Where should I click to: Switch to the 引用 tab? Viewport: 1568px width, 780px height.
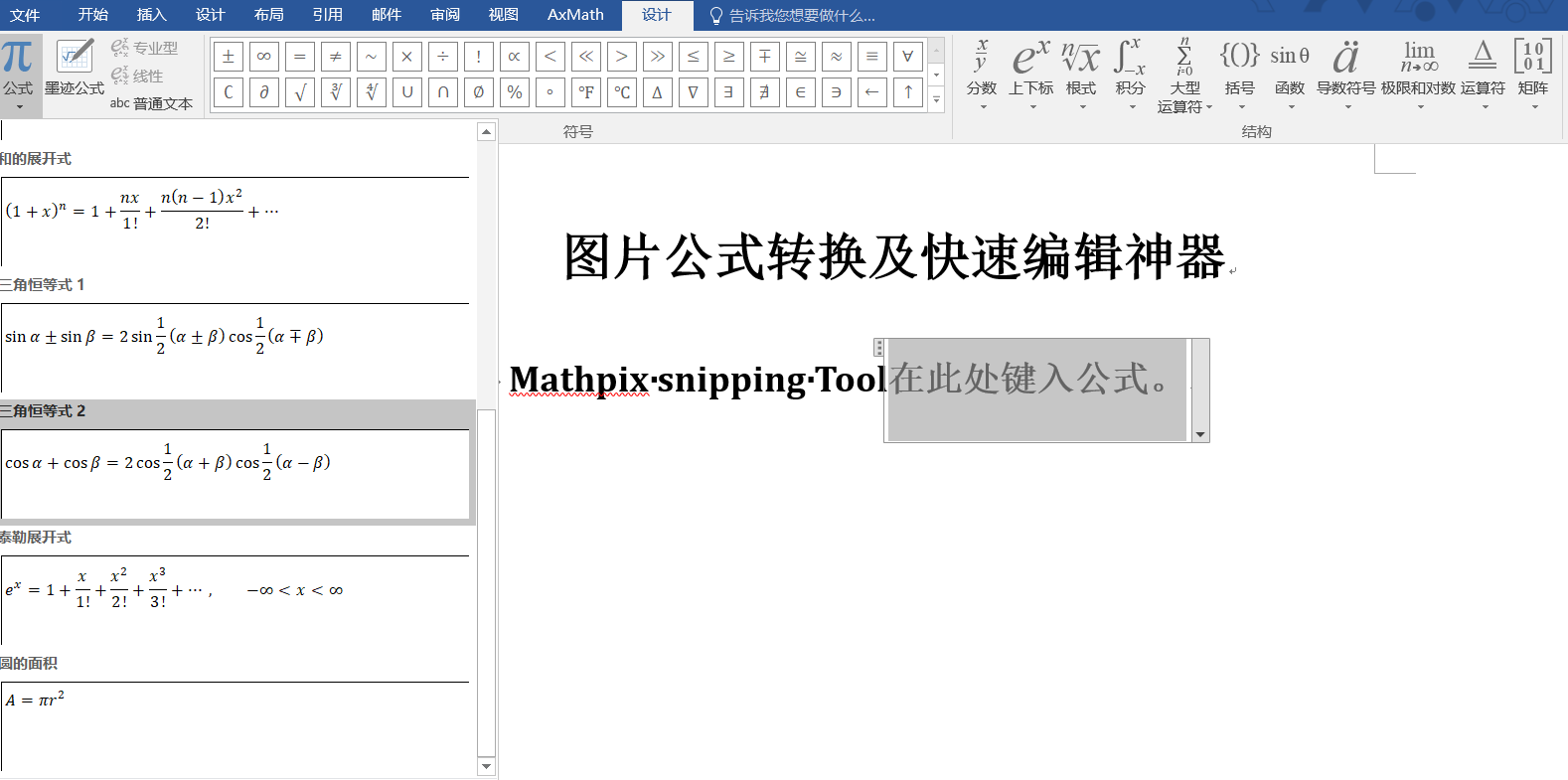coord(328,15)
